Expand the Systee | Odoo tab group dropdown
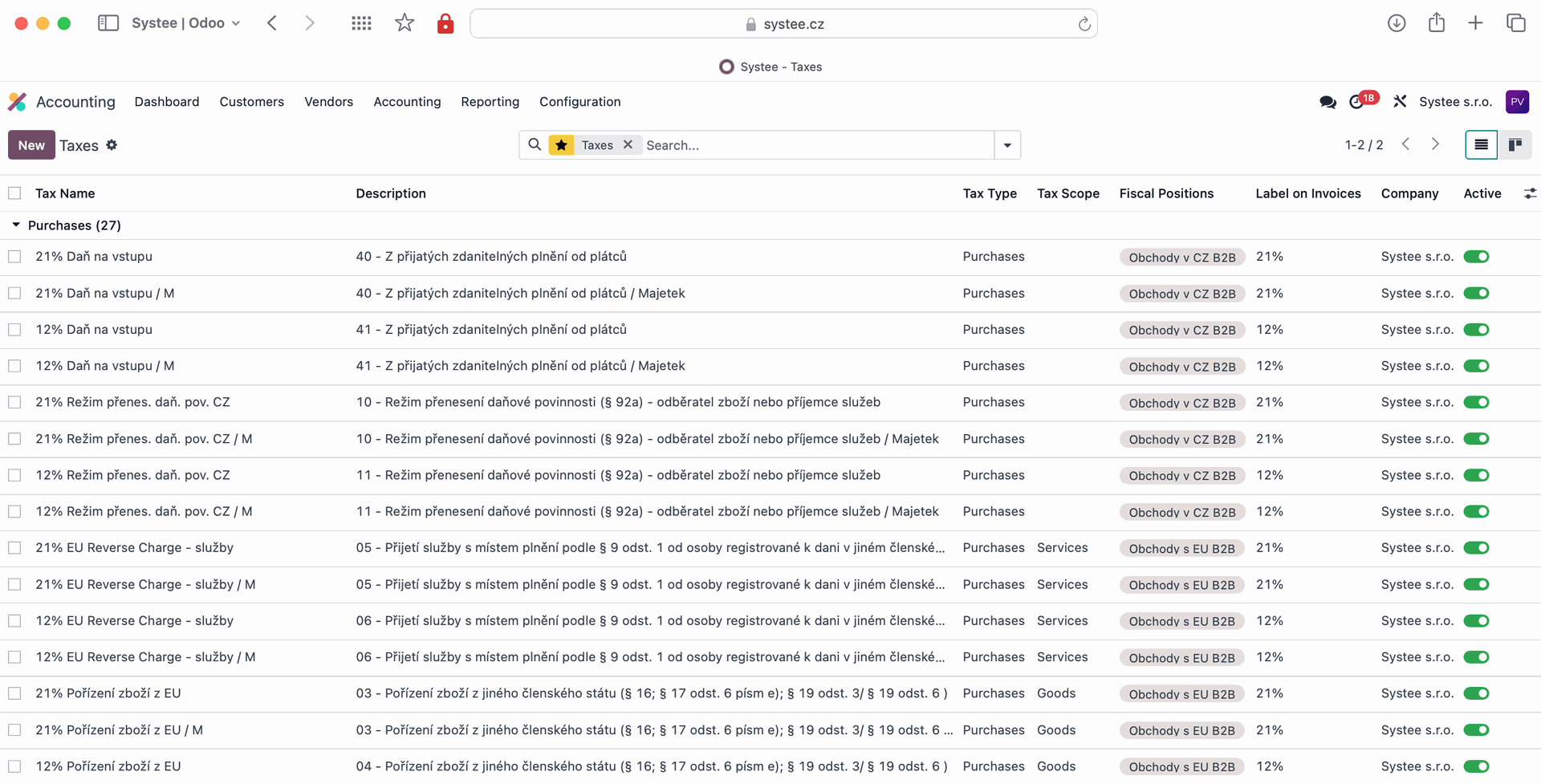The width and height of the screenshot is (1541, 784). (x=236, y=23)
